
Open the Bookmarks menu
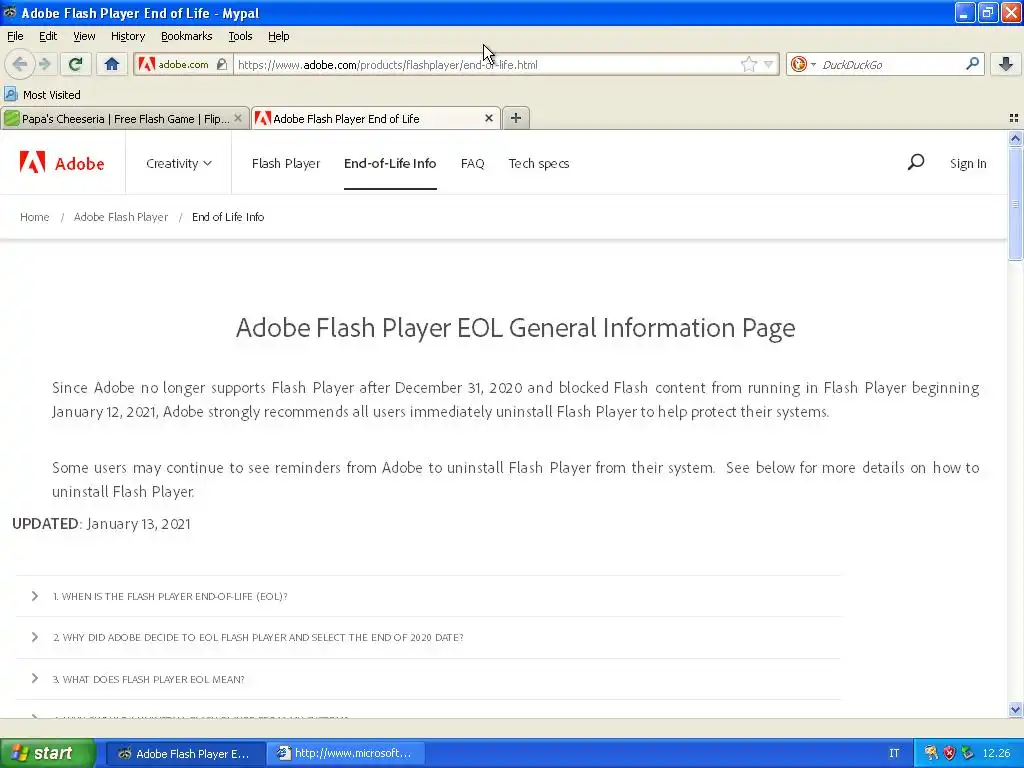tap(186, 36)
